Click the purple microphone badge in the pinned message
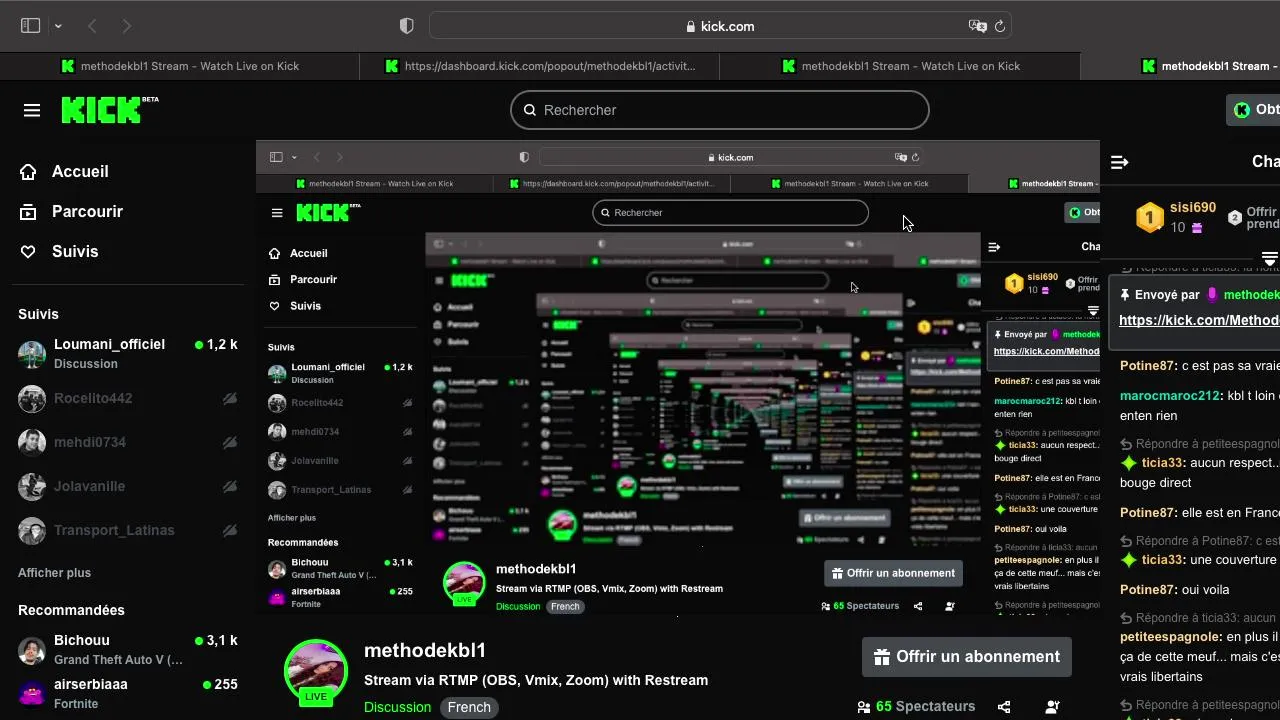Image resolution: width=1280 pixels, height=720 pixels. tap(1212, 295)
